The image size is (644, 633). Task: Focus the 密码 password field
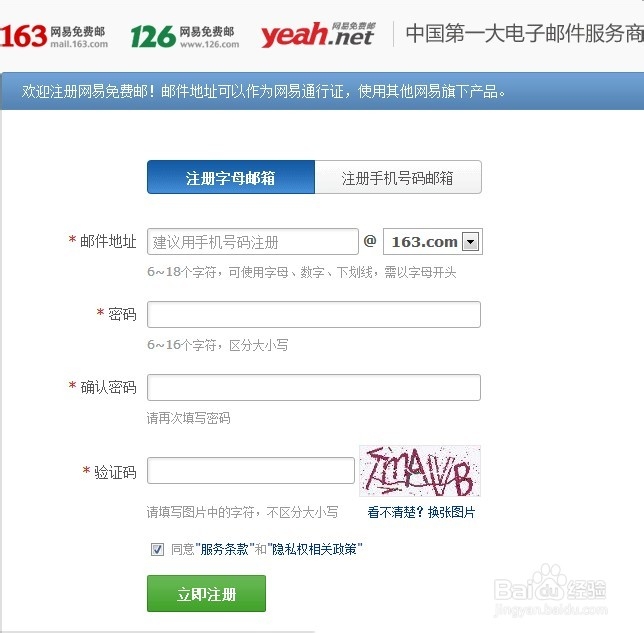click(314, 315)
